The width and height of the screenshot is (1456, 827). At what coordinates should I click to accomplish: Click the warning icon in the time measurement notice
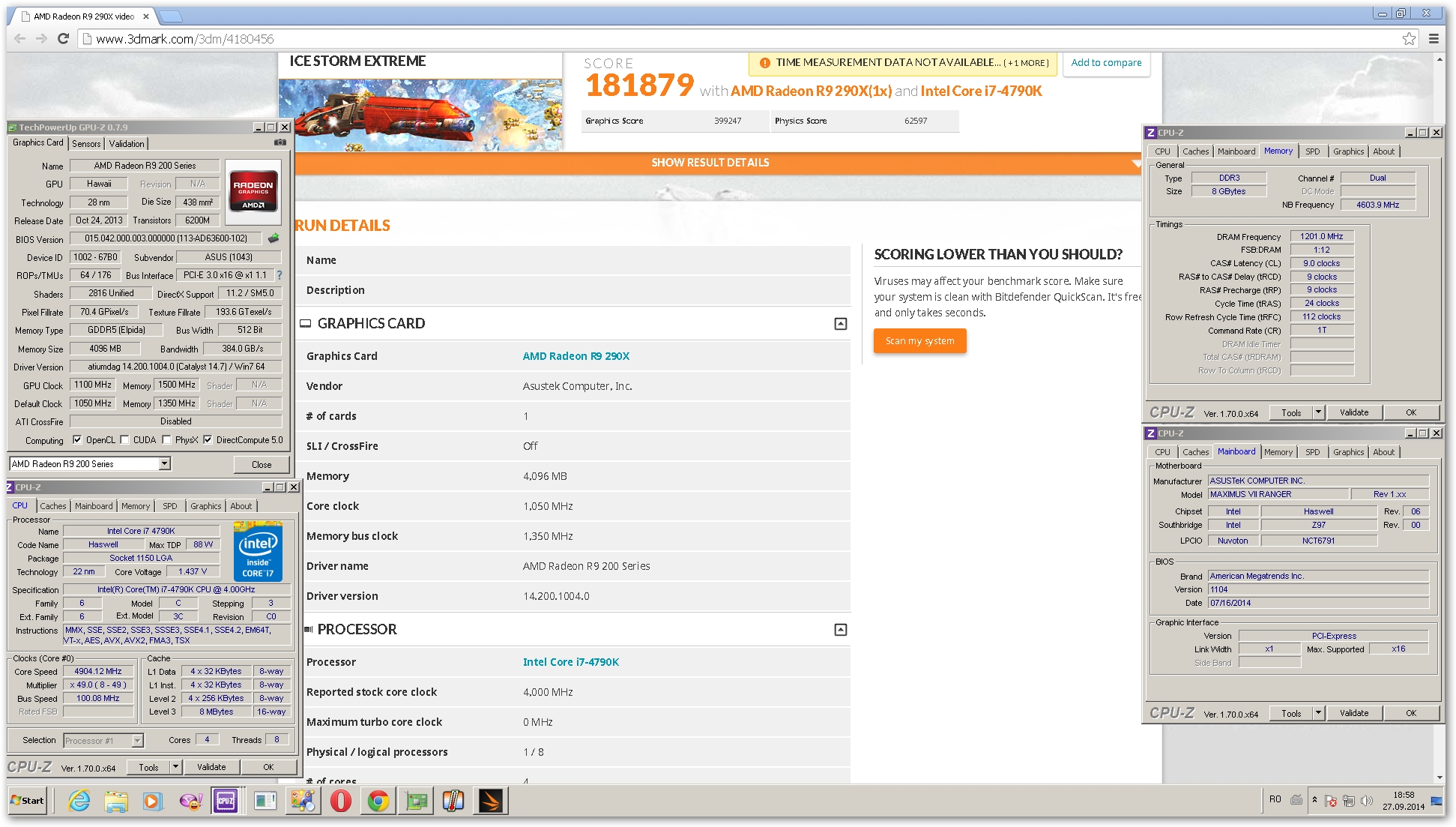(764, 63)
